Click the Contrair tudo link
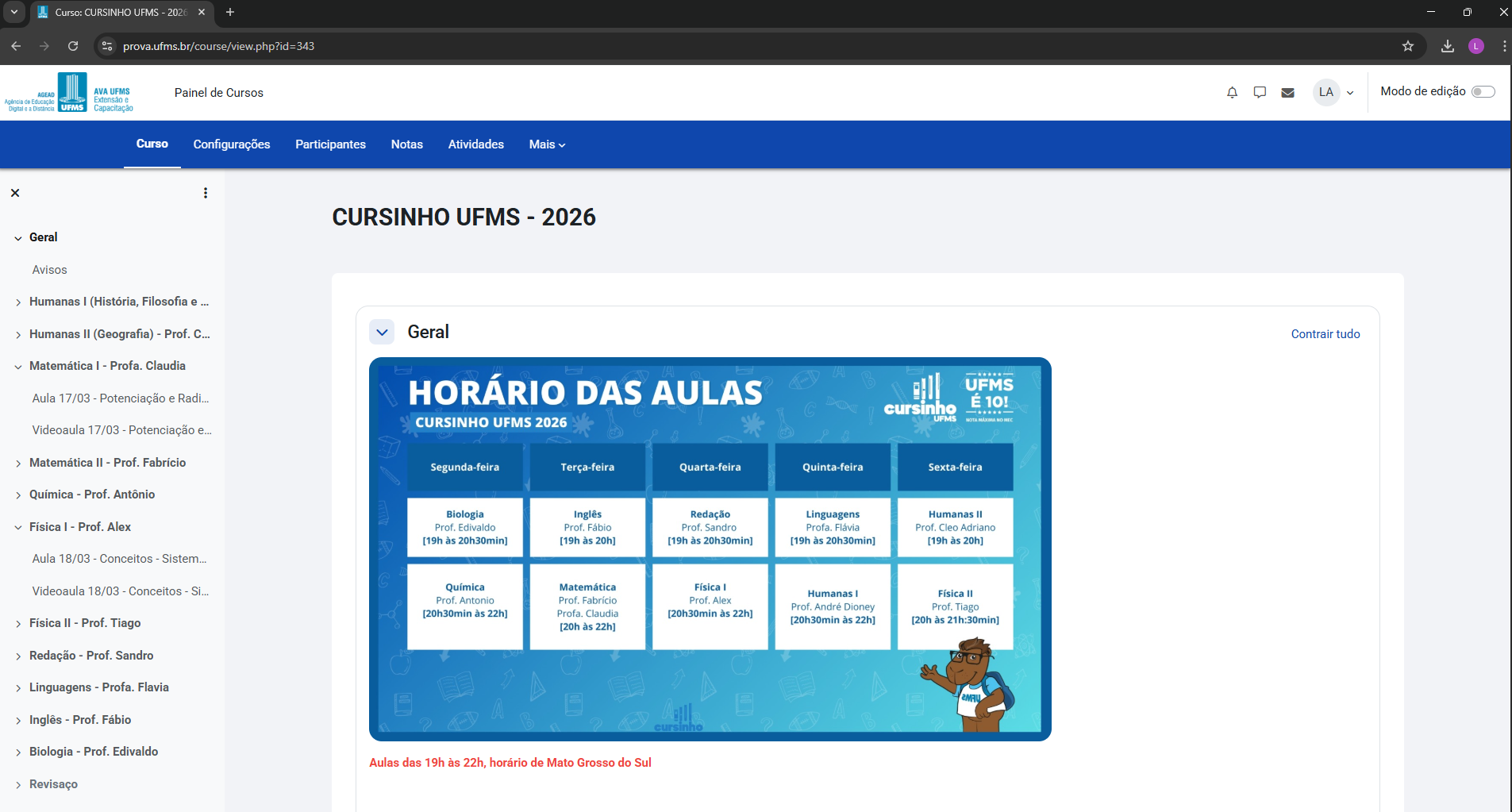The width and height of the screenshot is (1512, 812). 1325,333
